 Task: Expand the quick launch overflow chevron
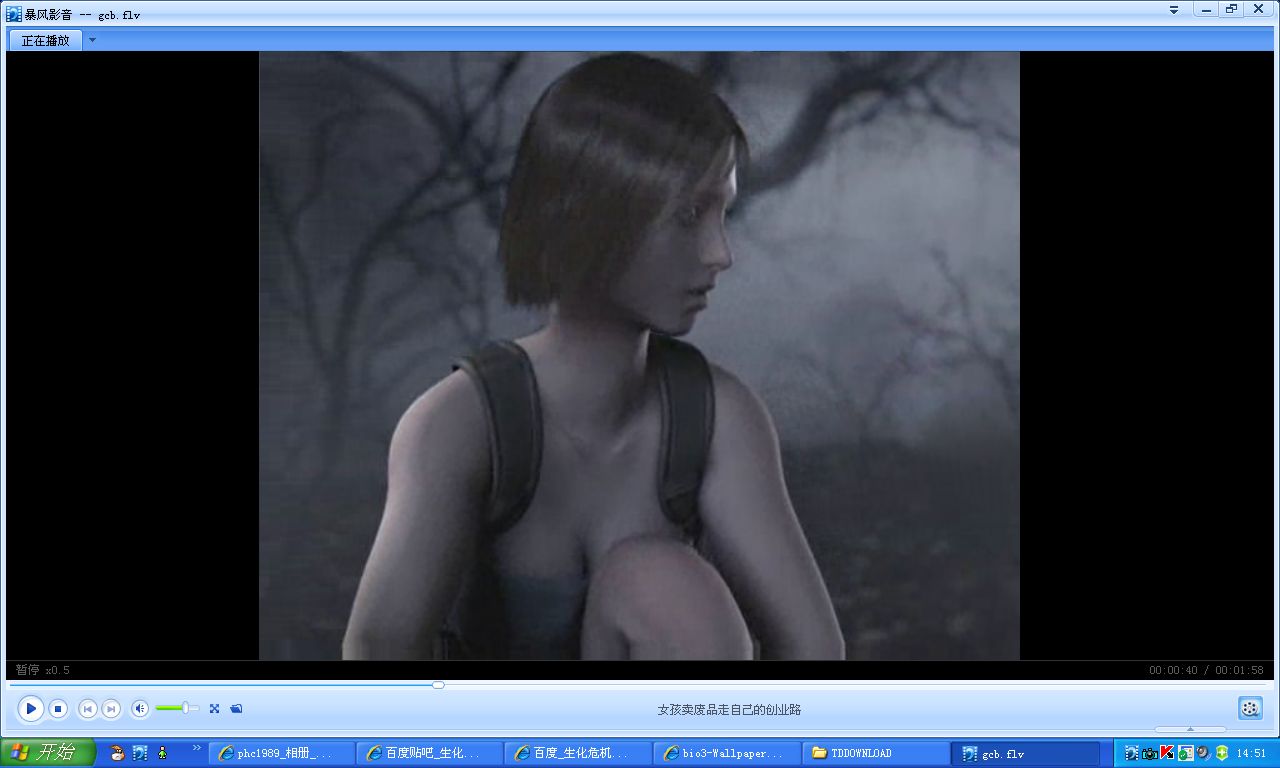(x=196, y=748)
